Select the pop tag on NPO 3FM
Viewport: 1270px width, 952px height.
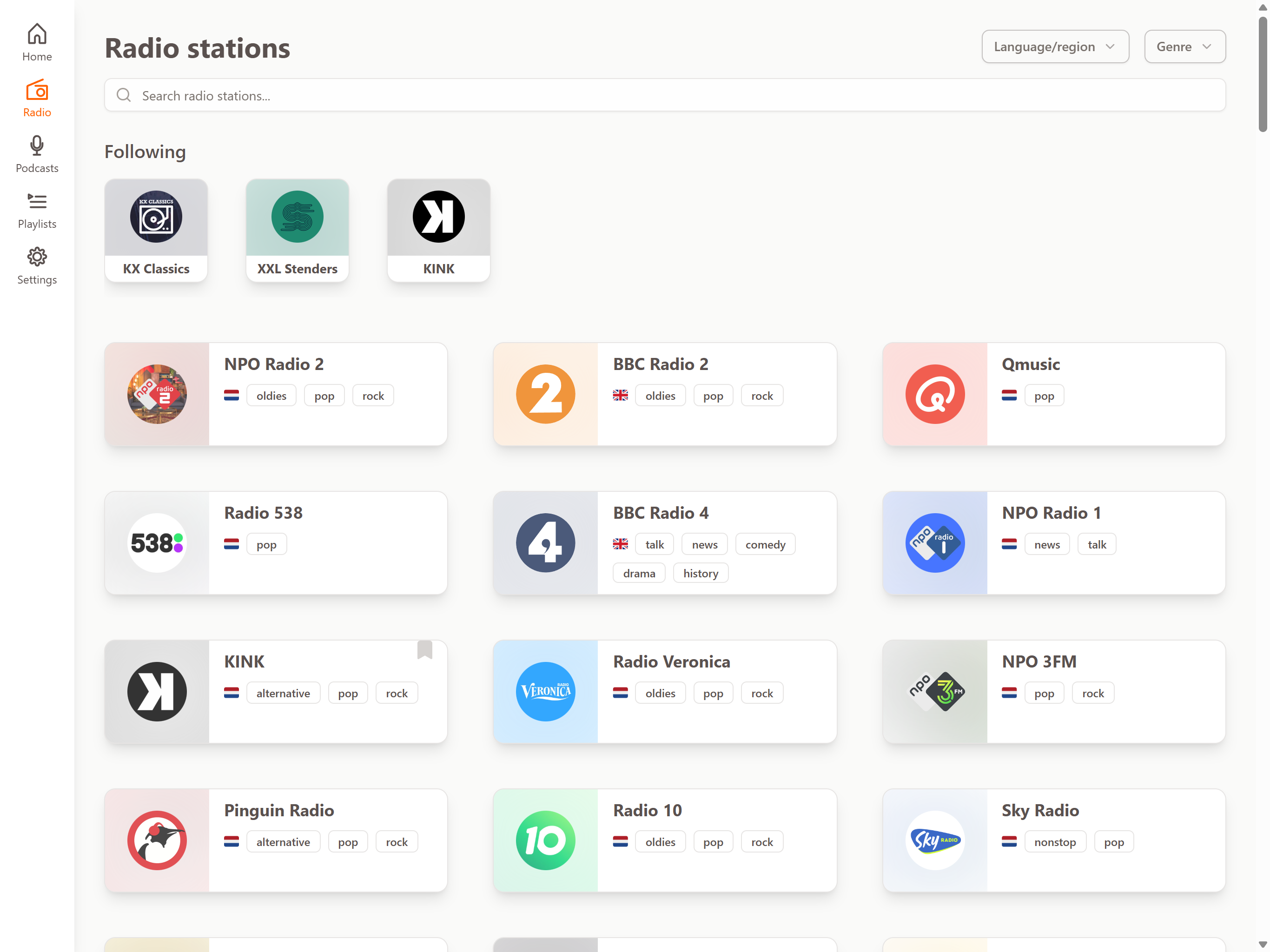[x=1044, y=693]
